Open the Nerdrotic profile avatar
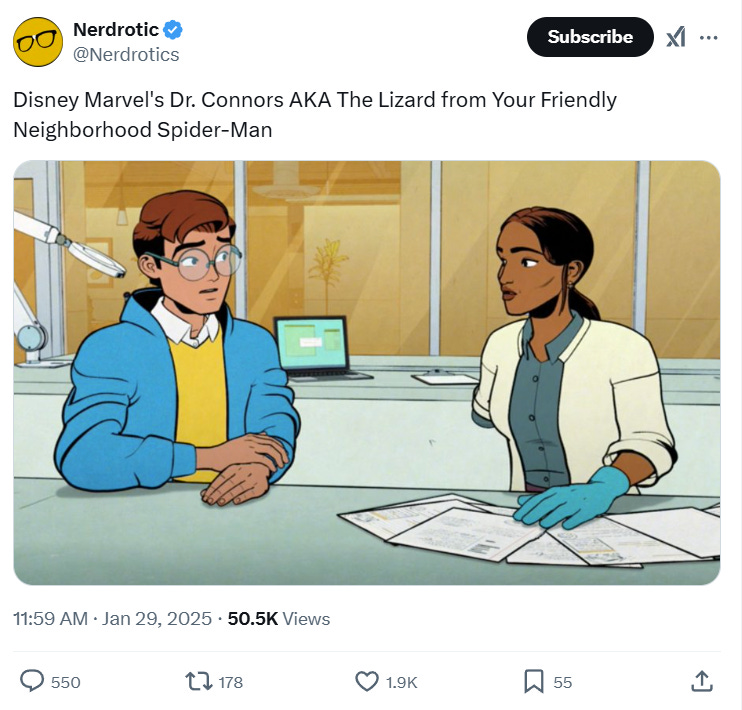Image resolution: width=742 pixels, height=710 pixels. coord(38,42)
